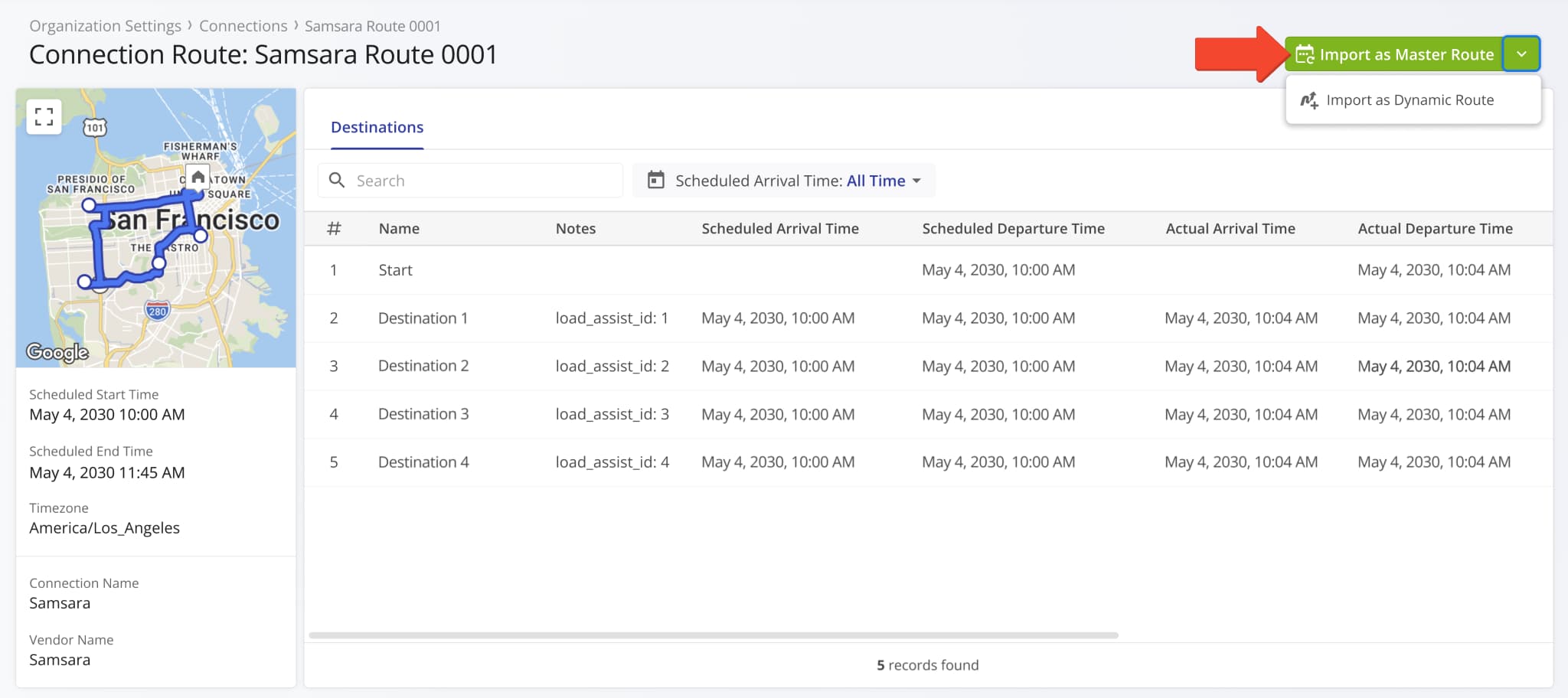Click the calendar icon in the arrival time filter

click(x=655, y=180)
